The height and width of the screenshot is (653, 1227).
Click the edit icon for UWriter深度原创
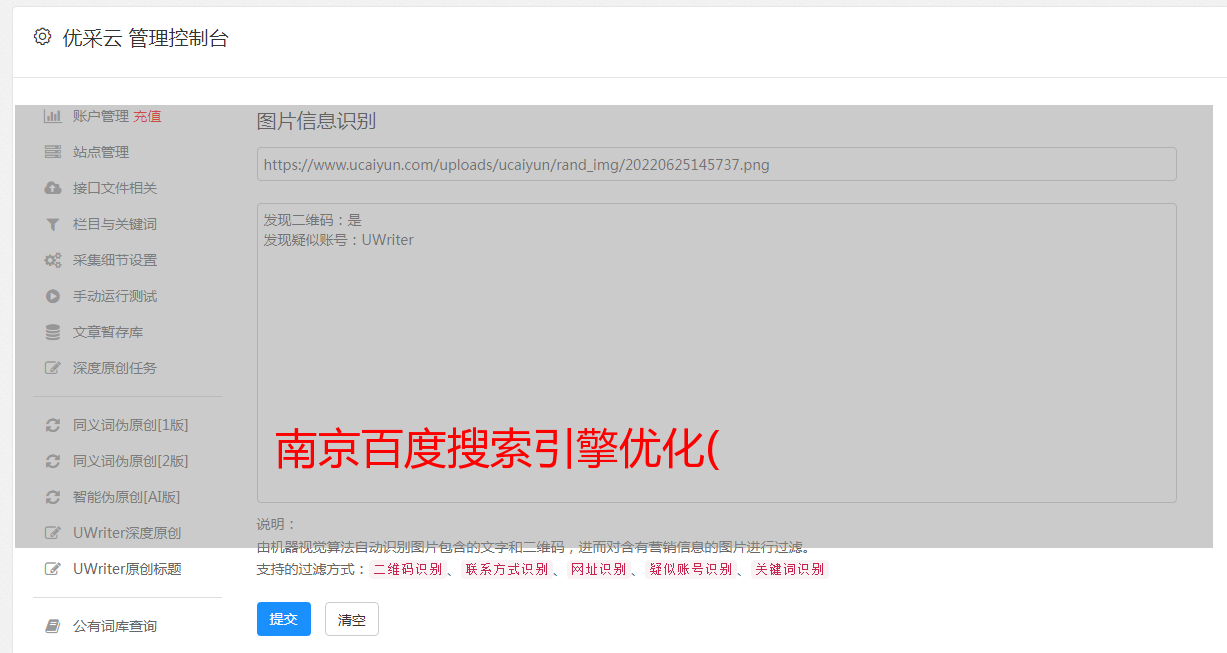(53, 533)
